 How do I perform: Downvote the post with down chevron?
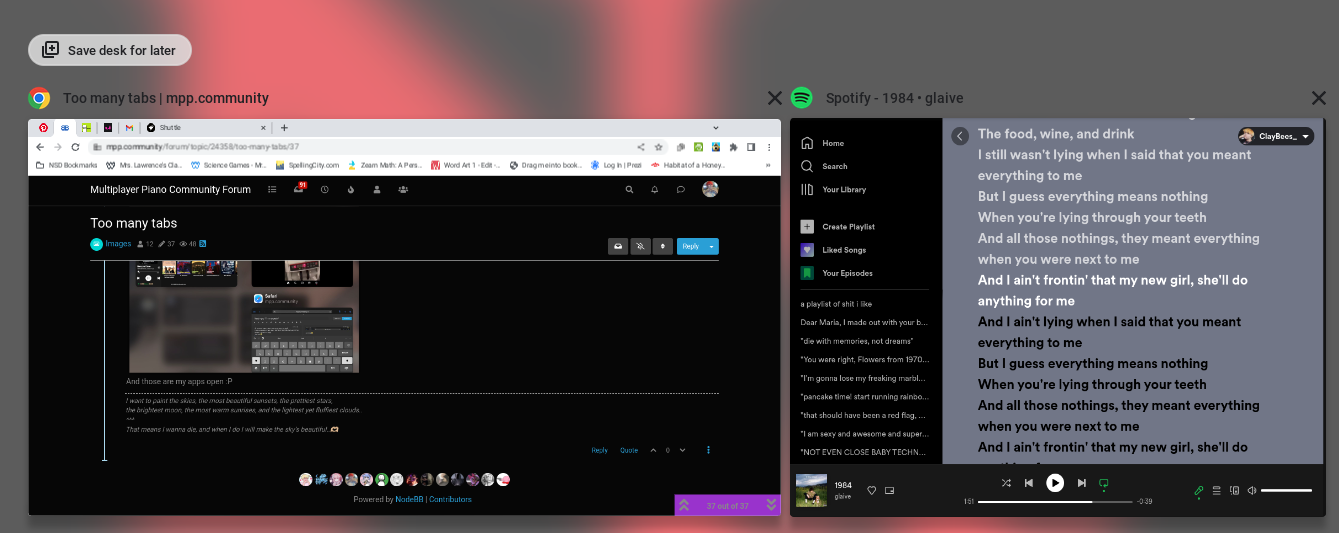pos(682,450)
